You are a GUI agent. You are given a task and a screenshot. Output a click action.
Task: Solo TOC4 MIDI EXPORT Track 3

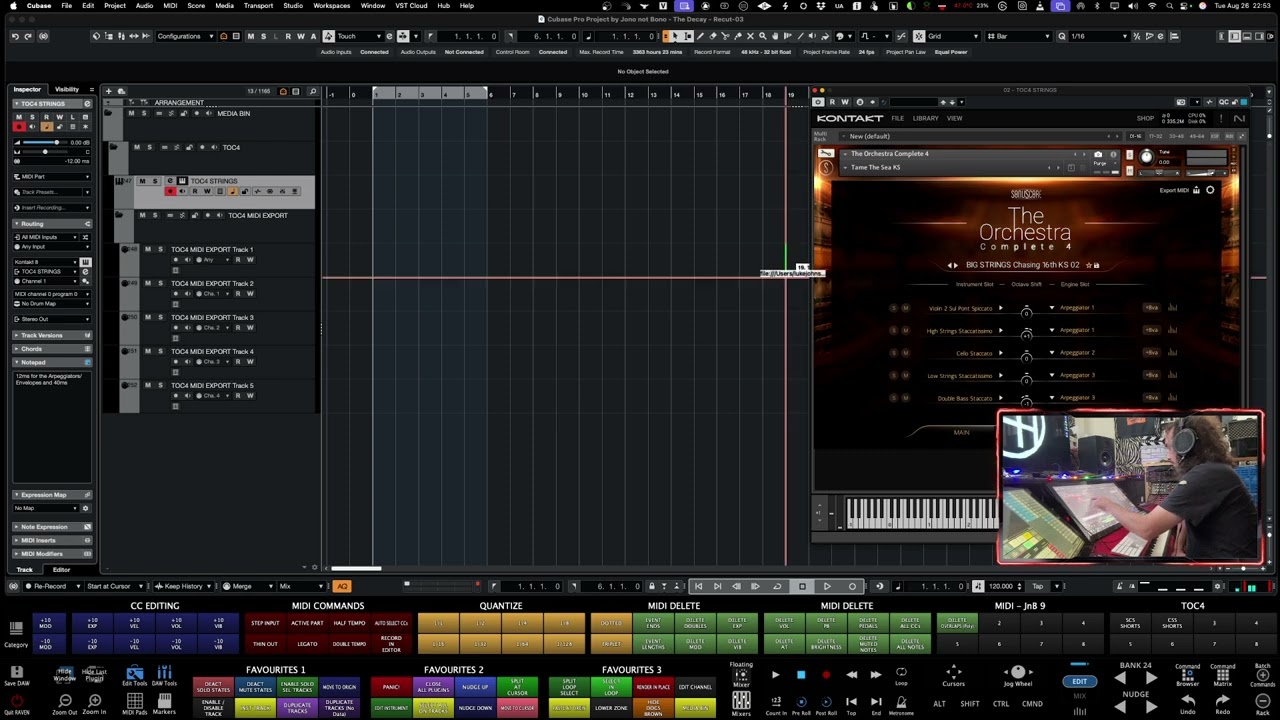pyautogui.click(x=160, y=317)
